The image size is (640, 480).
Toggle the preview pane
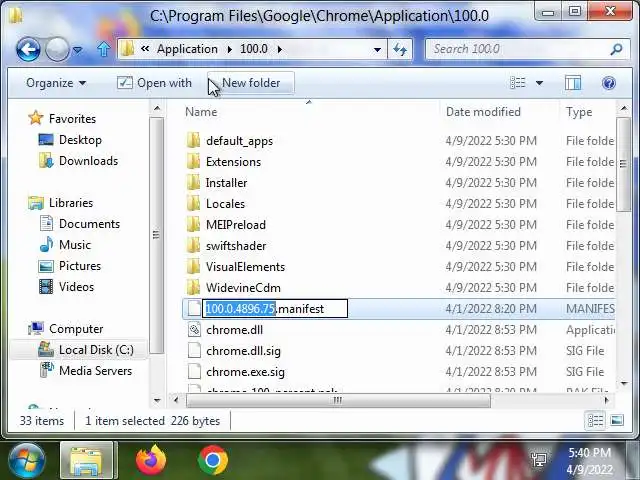tap(573, 83)
